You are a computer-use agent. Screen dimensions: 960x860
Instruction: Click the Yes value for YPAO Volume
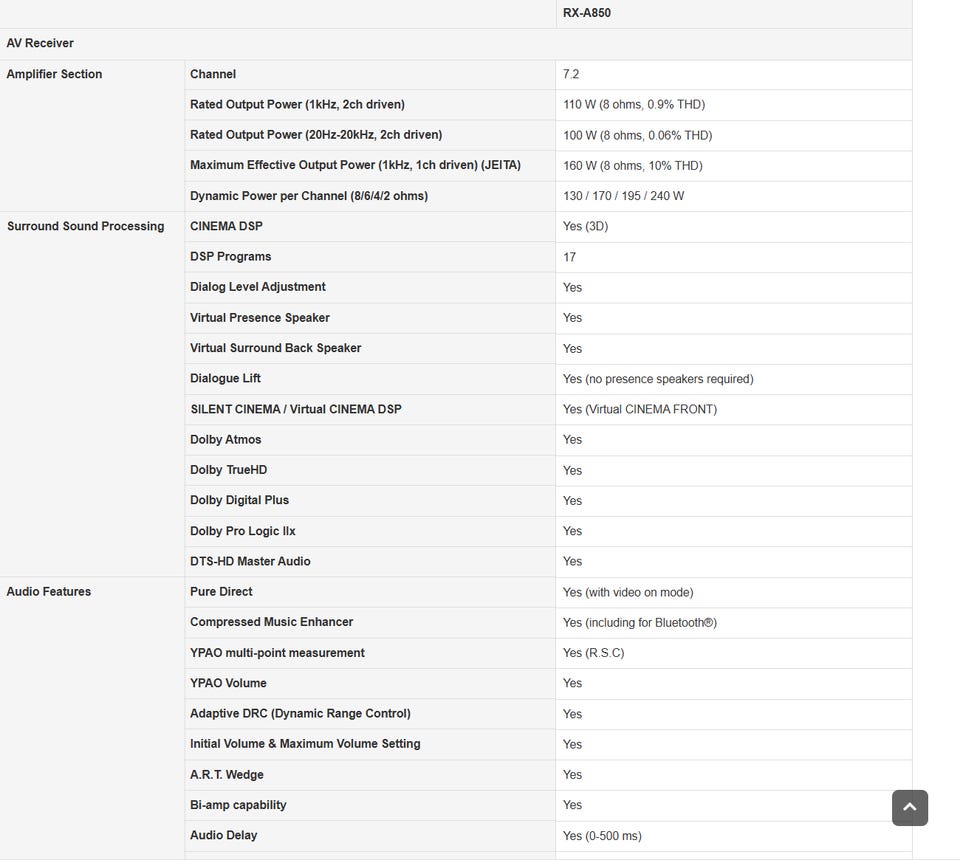pos(572,683)
